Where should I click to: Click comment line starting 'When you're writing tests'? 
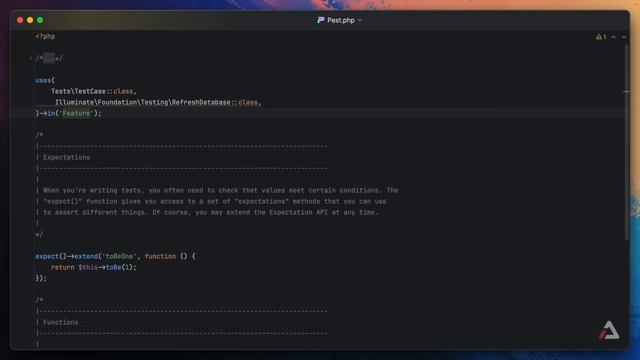[220, 191]
